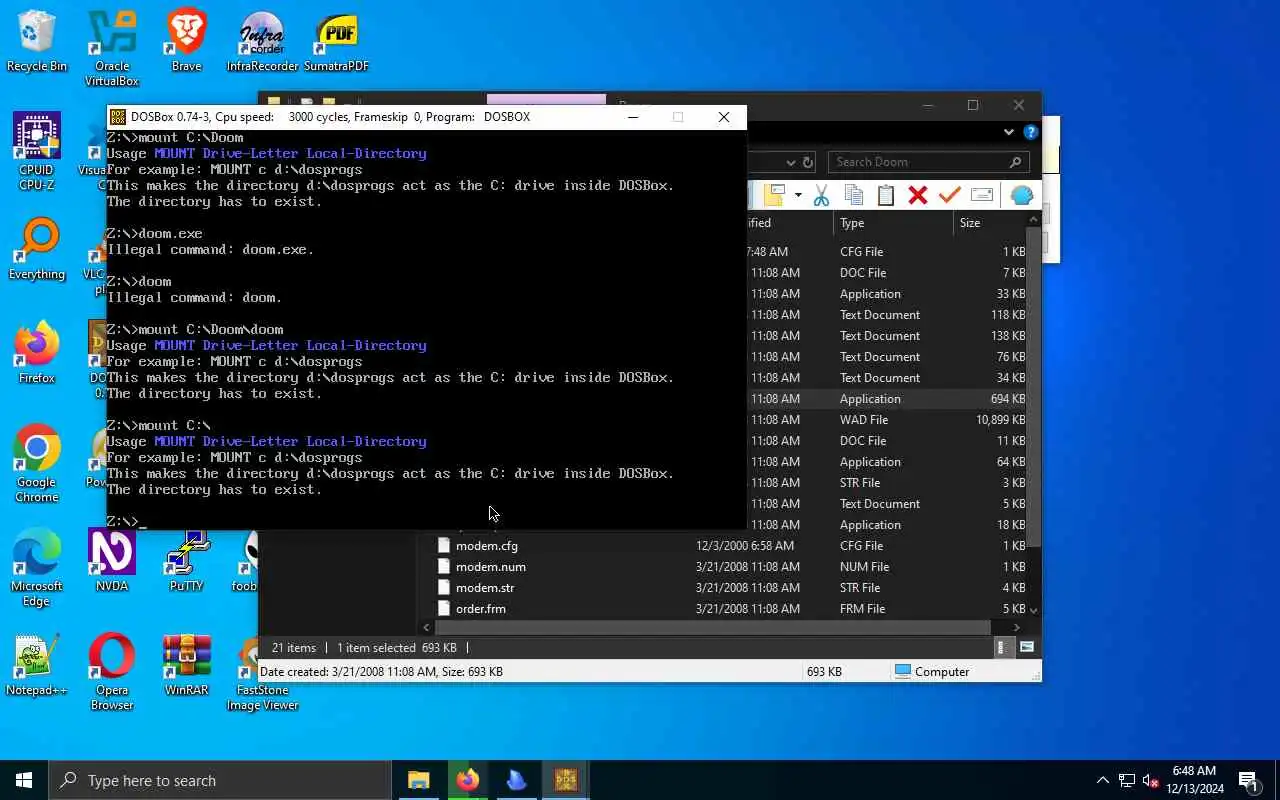Viewport: 1280px width, 800px height.
Task: Click the Windows Start button
Action: coord(24,780)
